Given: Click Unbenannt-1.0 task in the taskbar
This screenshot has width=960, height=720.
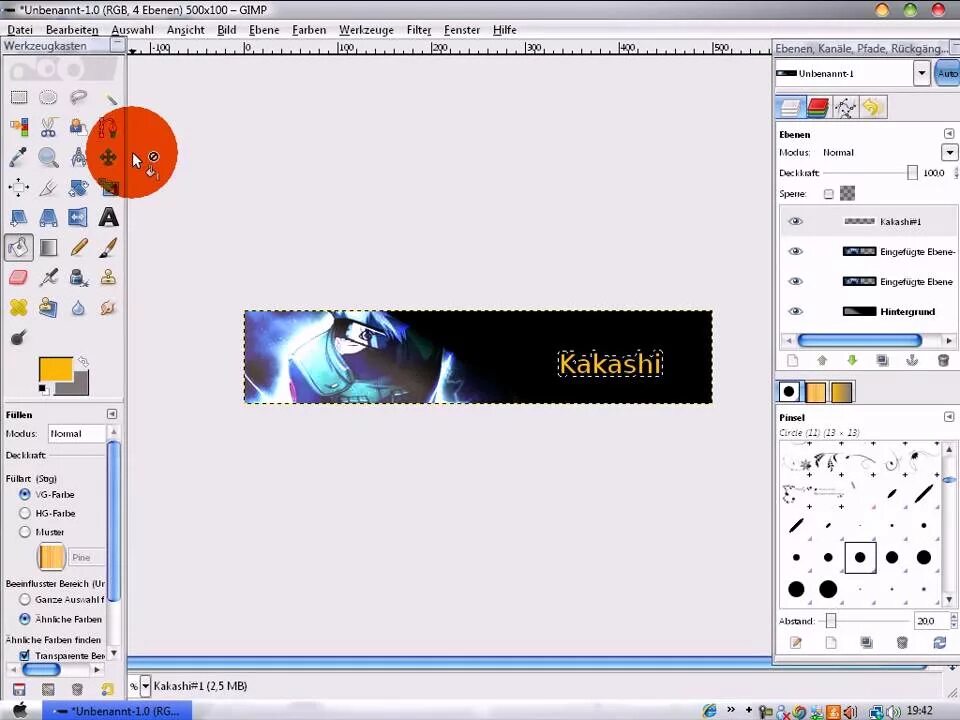Looking at the screenshot, I should coord(117,711).
